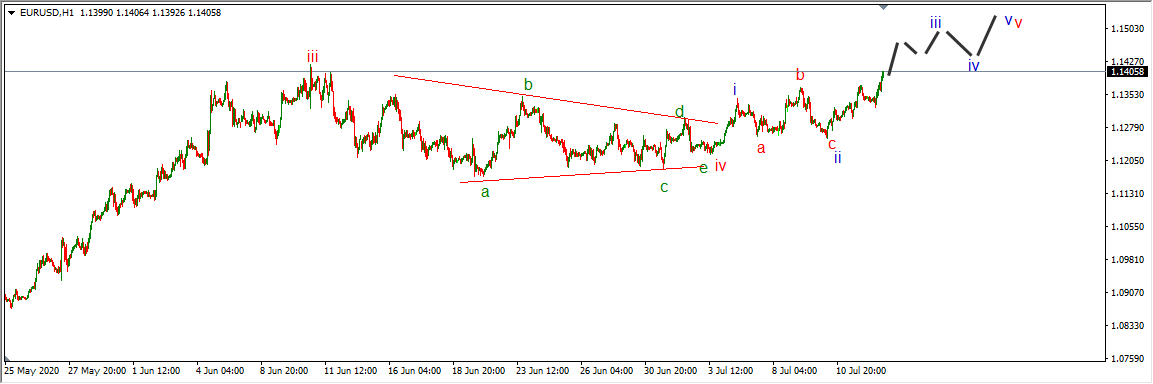Select the red v label at top right
Image resolution: width=1153 pixels, height=384 pixels.
(x=1018, y=23)
